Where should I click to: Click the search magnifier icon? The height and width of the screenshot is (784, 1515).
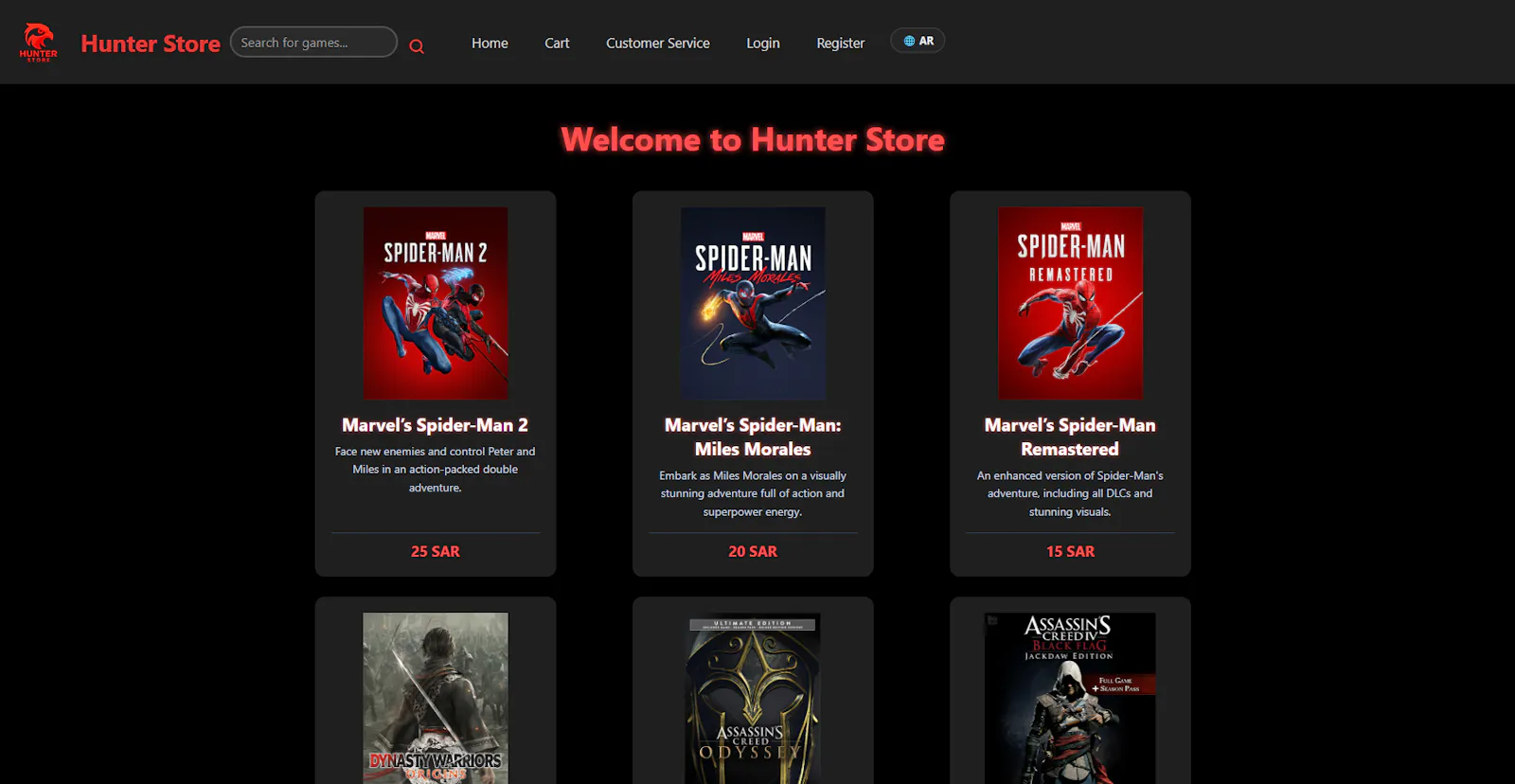[417, 46]
